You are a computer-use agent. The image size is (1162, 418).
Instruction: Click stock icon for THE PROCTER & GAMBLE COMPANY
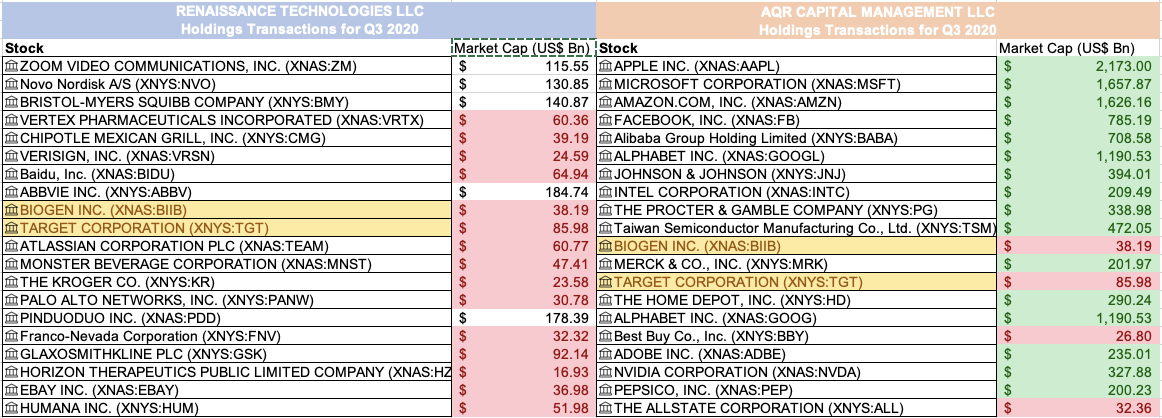click(605, 210)
